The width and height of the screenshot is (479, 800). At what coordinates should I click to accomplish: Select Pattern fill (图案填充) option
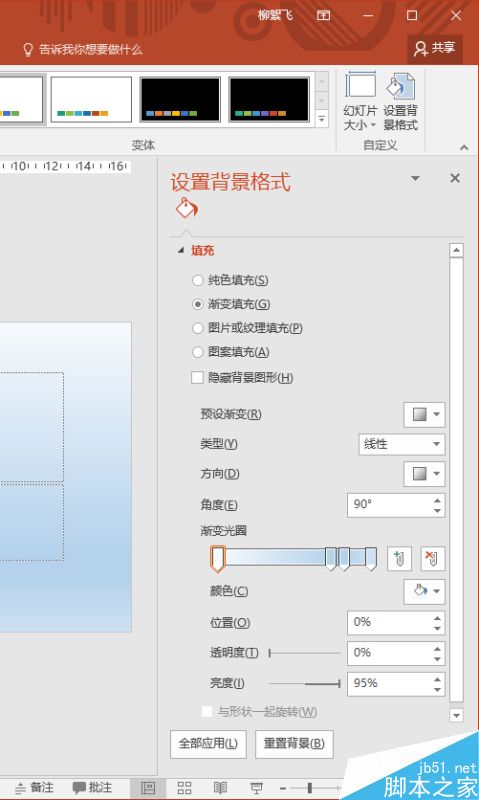[231, 352]
